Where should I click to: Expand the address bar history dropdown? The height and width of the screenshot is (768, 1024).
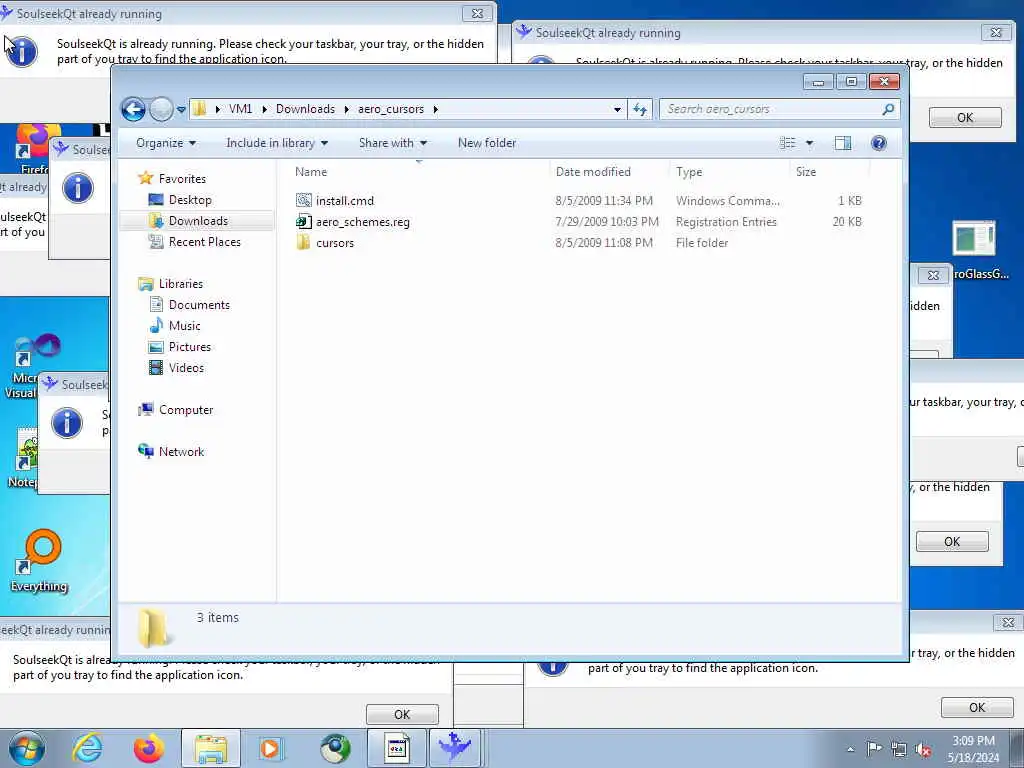click(617, 109)
